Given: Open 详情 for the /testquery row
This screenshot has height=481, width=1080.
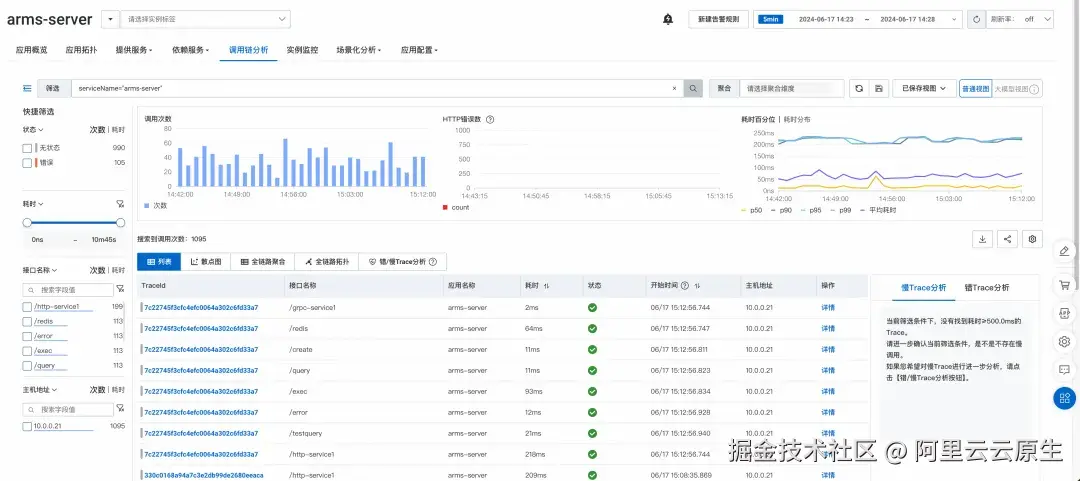Looking at the screenshot, I should click(828, 433).
